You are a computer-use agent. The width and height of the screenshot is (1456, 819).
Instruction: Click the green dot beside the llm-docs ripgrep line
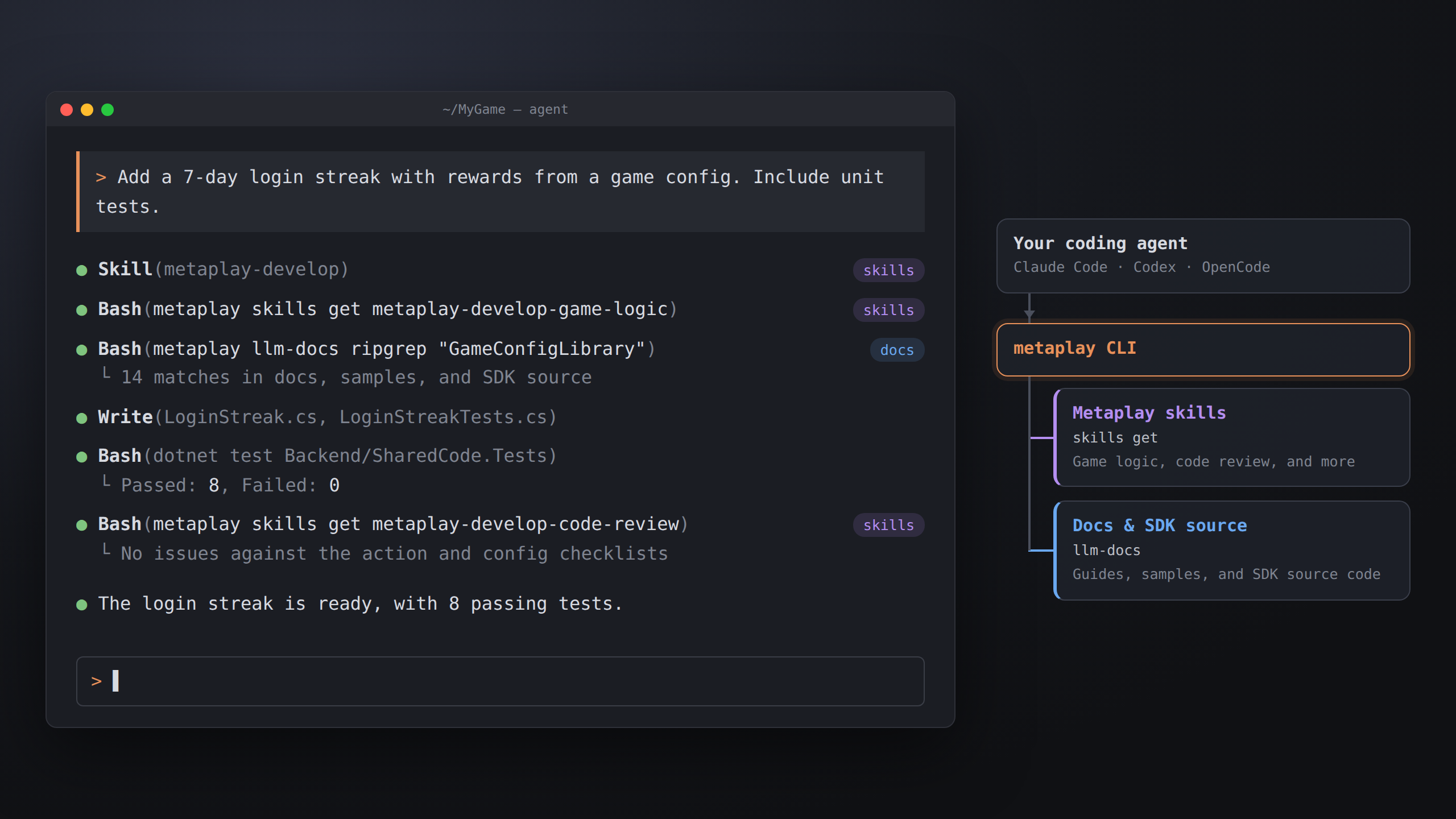[x=82, y=350]
